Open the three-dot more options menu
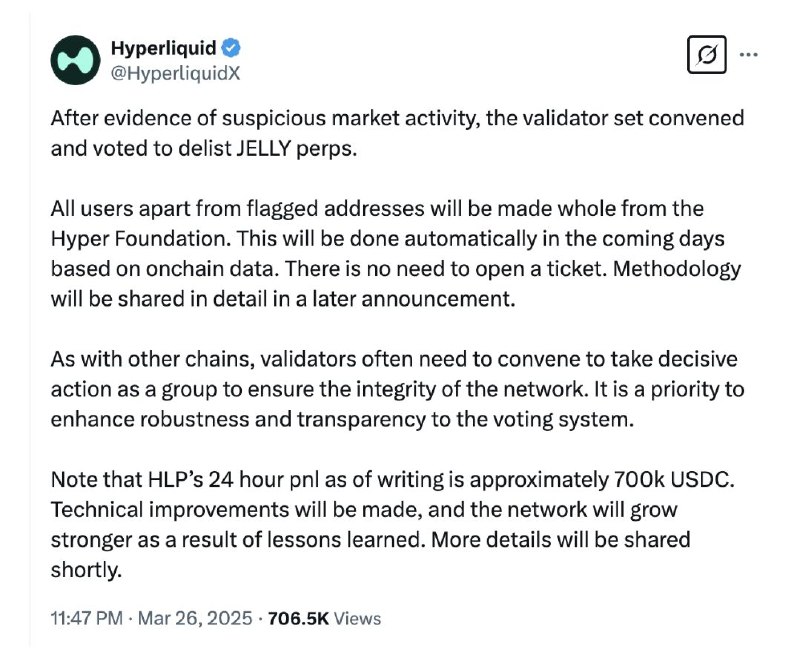This screenshot has height=658, width=800. tap(748, 54)
